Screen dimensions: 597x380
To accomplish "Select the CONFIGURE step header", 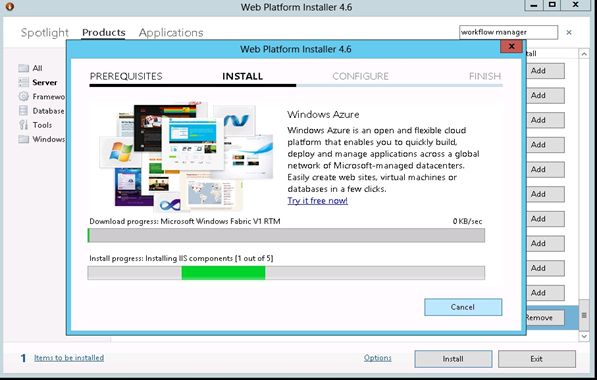I will (x=361, y=76).
